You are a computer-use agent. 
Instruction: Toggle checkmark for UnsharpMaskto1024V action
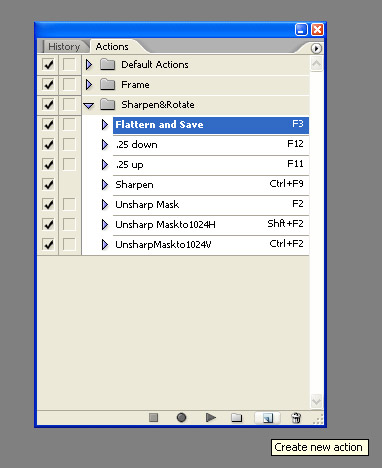point(48,244)
